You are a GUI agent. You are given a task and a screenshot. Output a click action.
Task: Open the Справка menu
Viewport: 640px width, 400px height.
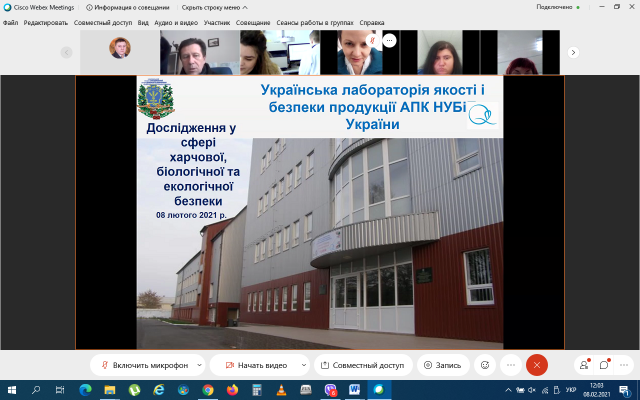point(372,23)
